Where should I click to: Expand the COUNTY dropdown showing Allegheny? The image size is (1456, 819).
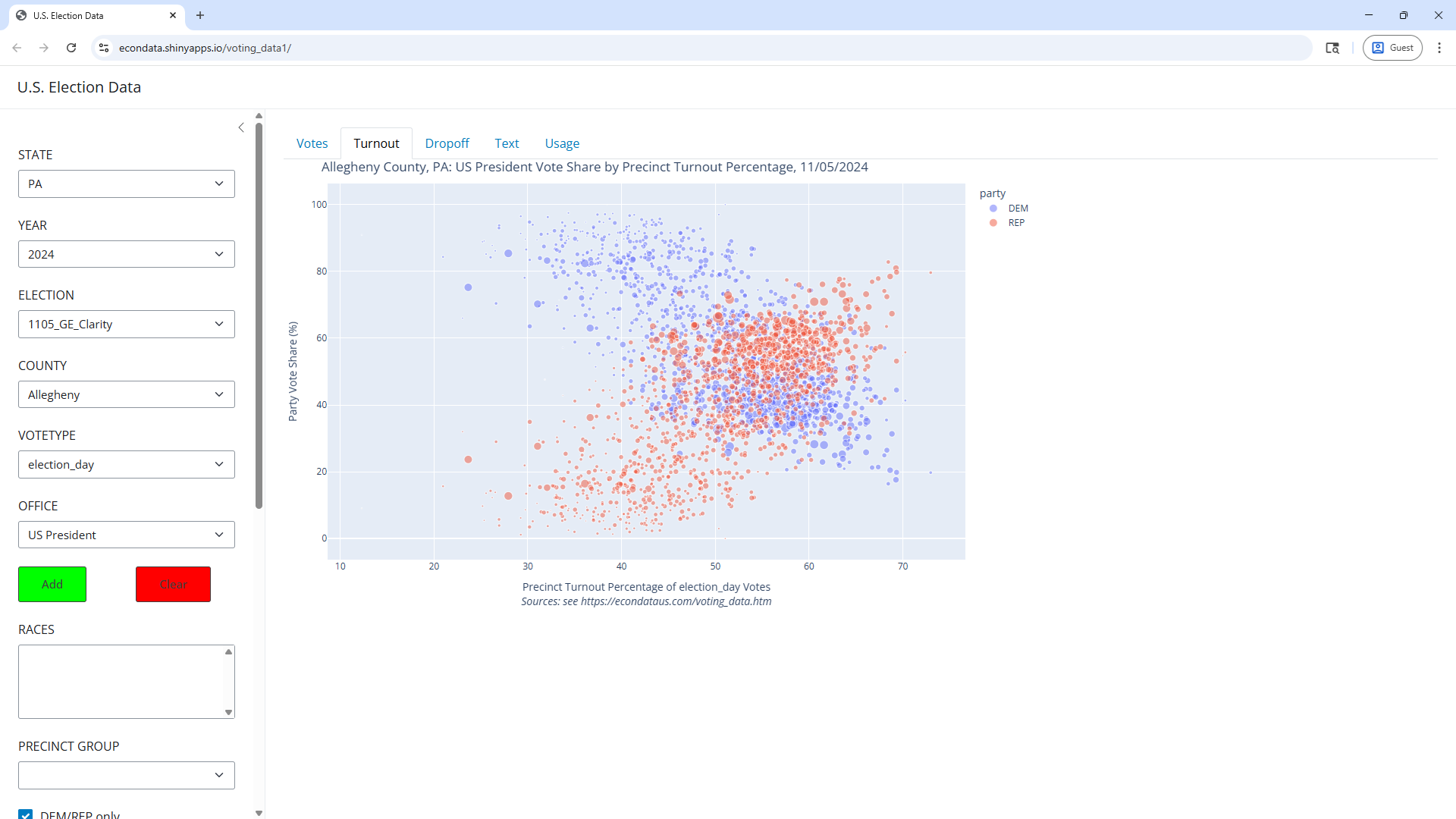coord(127,394)
